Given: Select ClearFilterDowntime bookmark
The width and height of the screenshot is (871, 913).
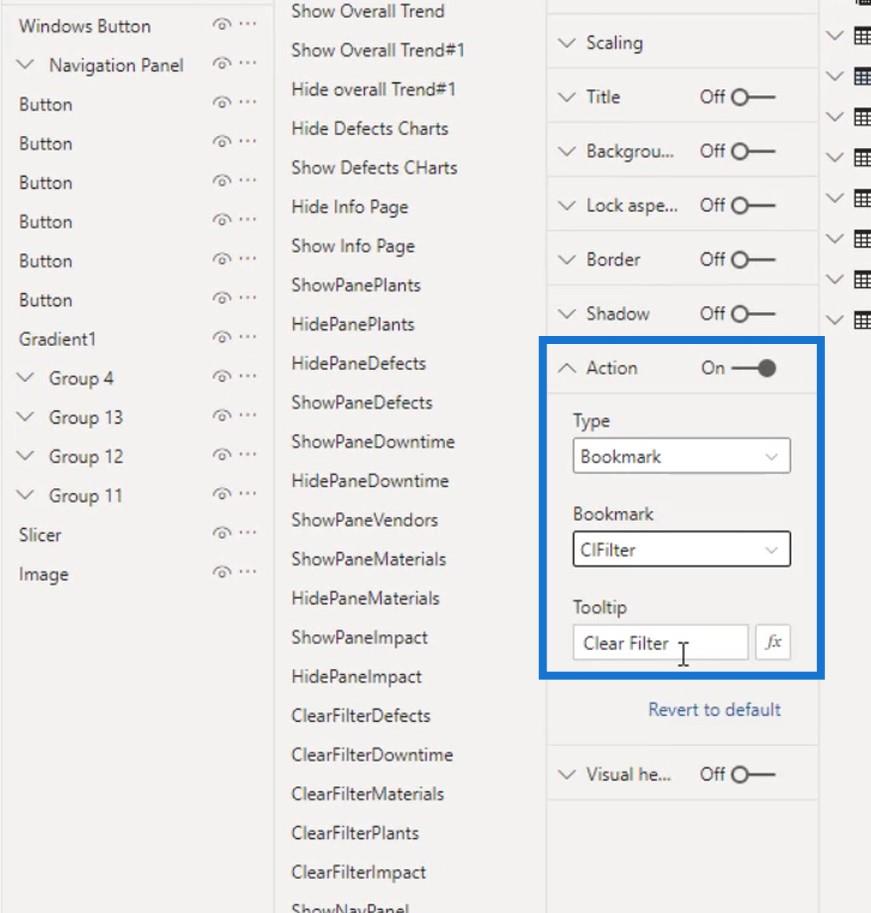Looking at the screenshot, I should tap(372, 755).
